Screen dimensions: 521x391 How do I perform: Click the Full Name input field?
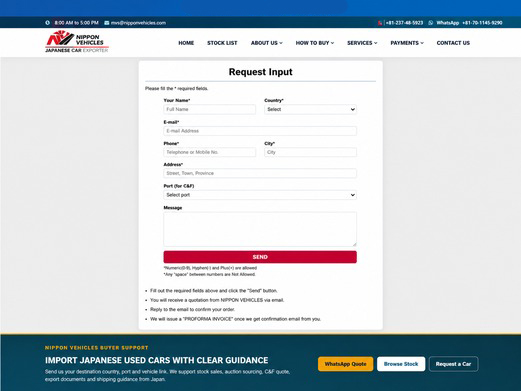click(x=210, y=109)
